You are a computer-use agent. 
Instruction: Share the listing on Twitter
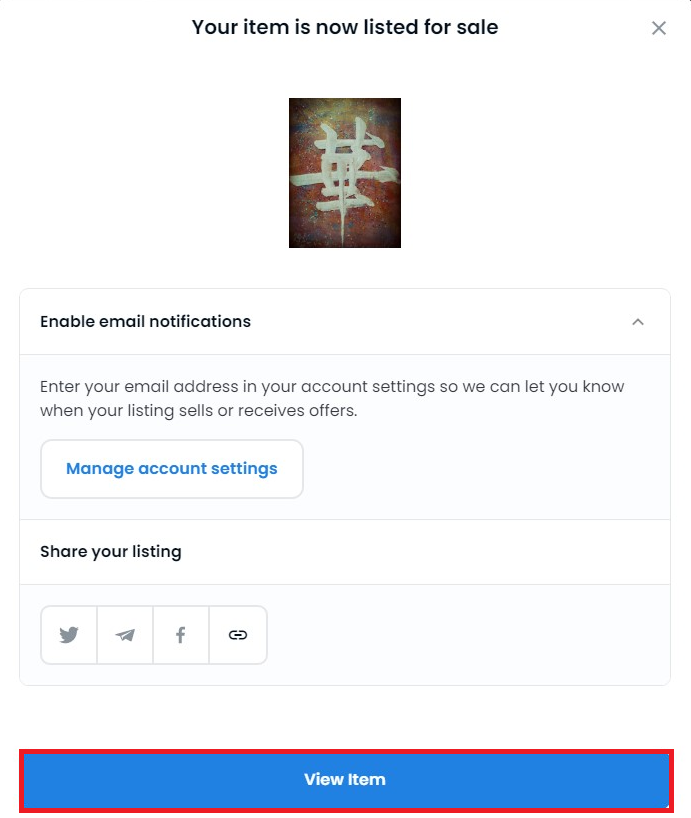coord(69,635)
